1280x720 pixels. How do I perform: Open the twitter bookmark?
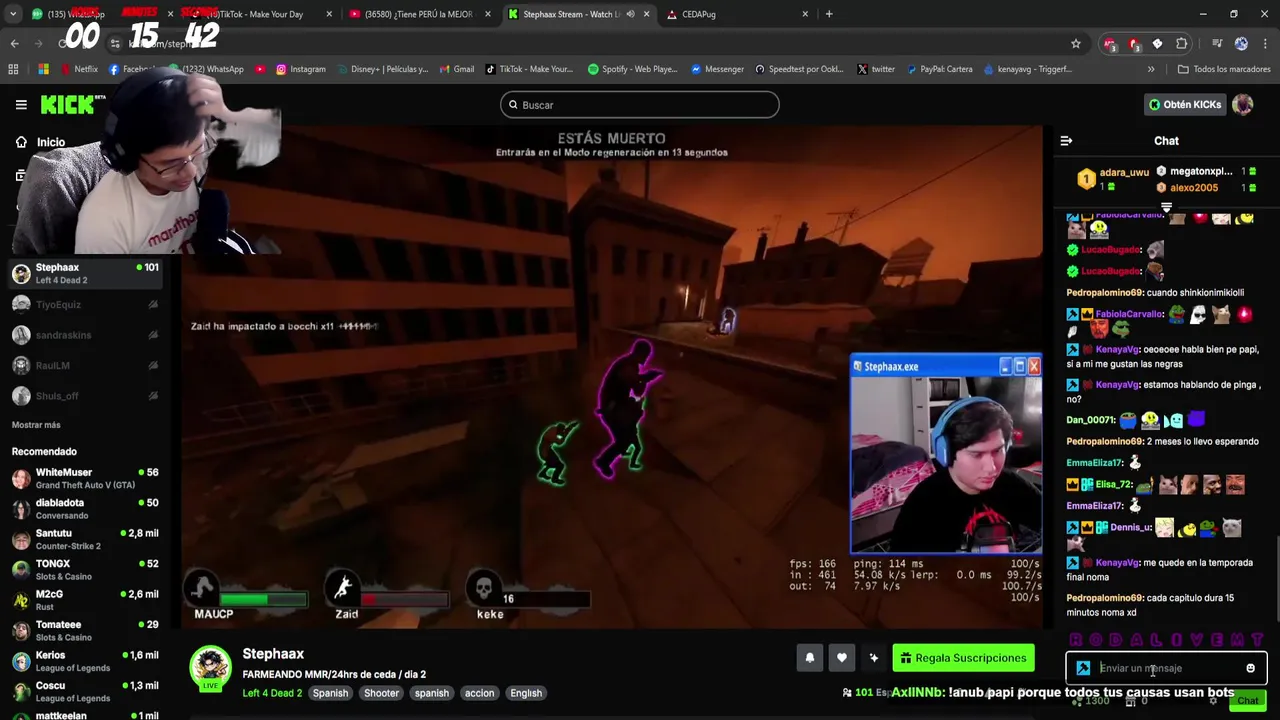[x=876, y=69]
